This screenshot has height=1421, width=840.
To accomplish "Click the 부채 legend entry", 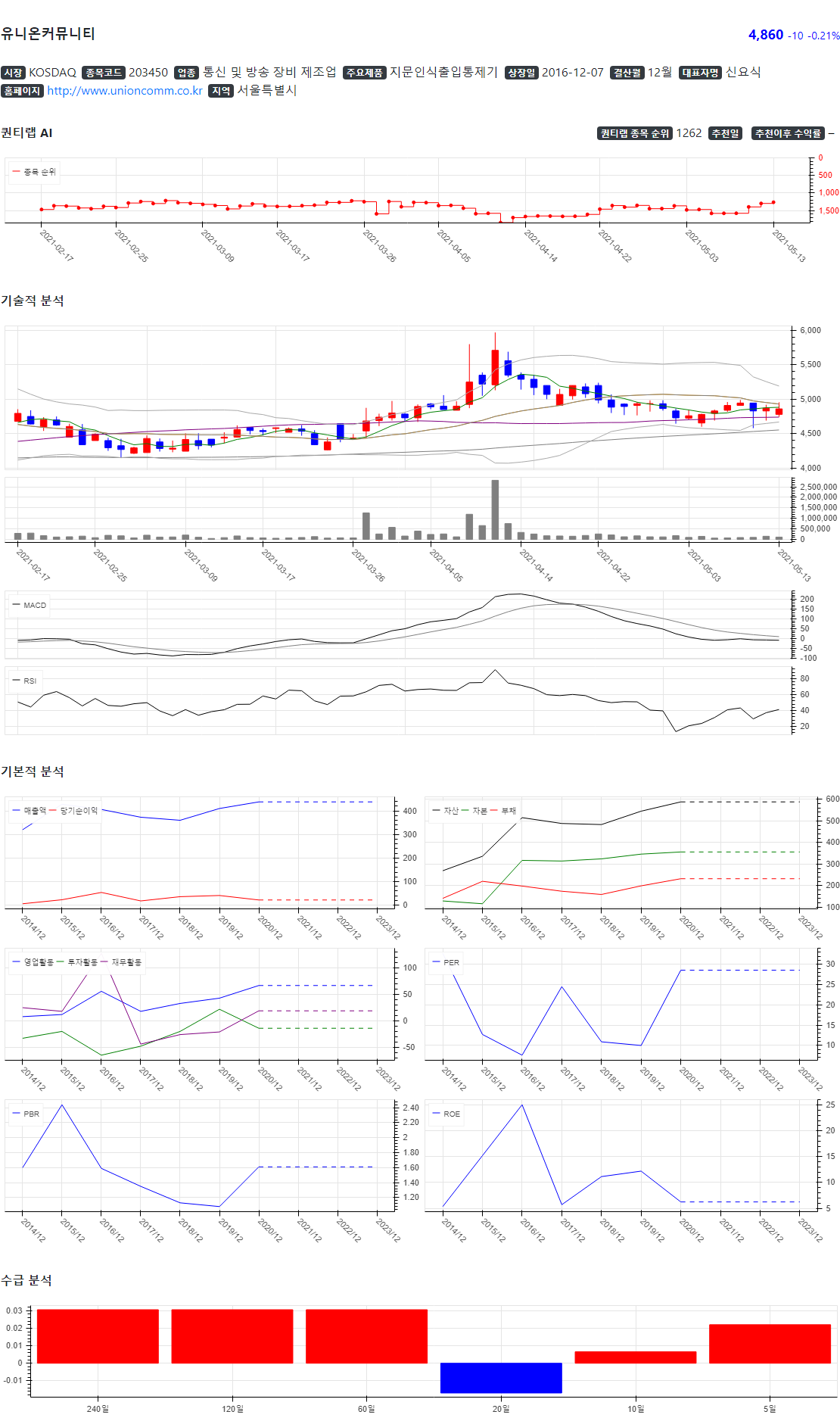I will point(503,810).
